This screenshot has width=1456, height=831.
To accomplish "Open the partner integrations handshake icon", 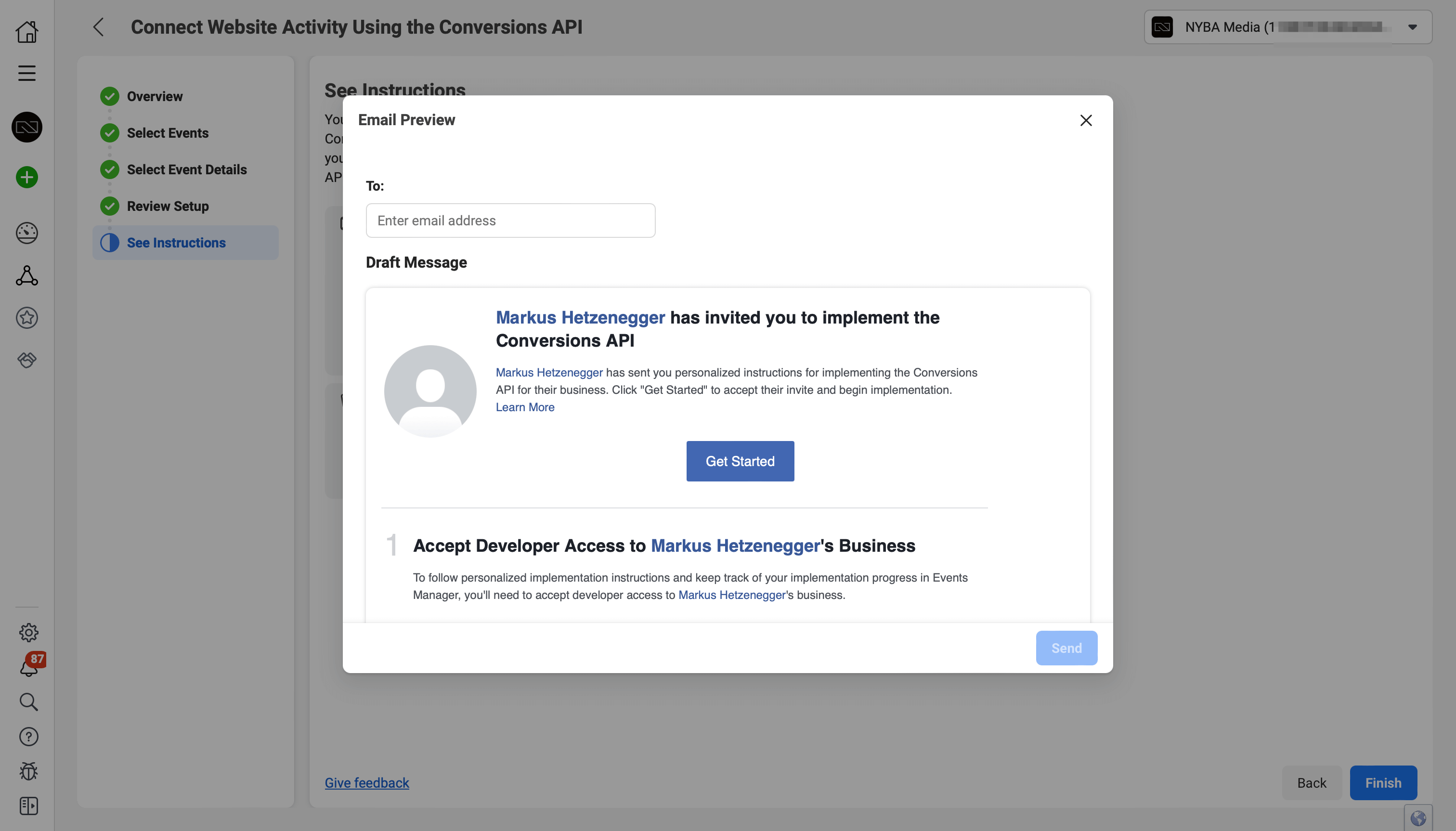I will pos(27,360).
